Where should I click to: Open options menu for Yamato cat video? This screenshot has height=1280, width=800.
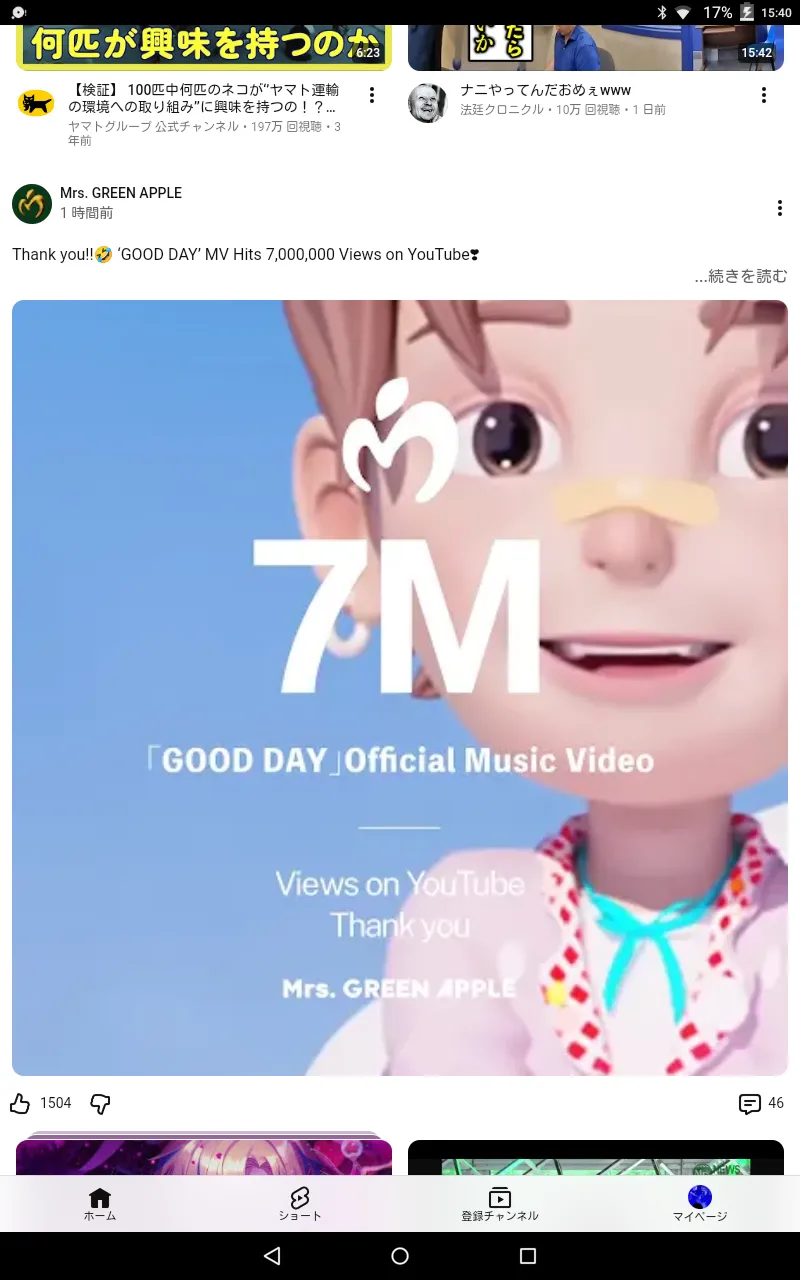click(x=372, y=95)
